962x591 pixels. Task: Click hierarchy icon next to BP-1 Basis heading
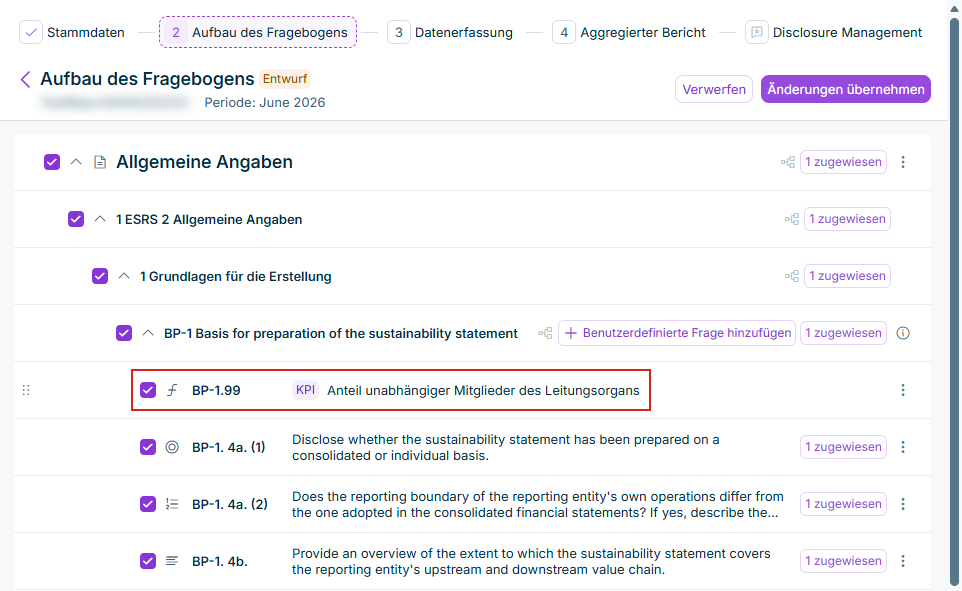[545, 333]
